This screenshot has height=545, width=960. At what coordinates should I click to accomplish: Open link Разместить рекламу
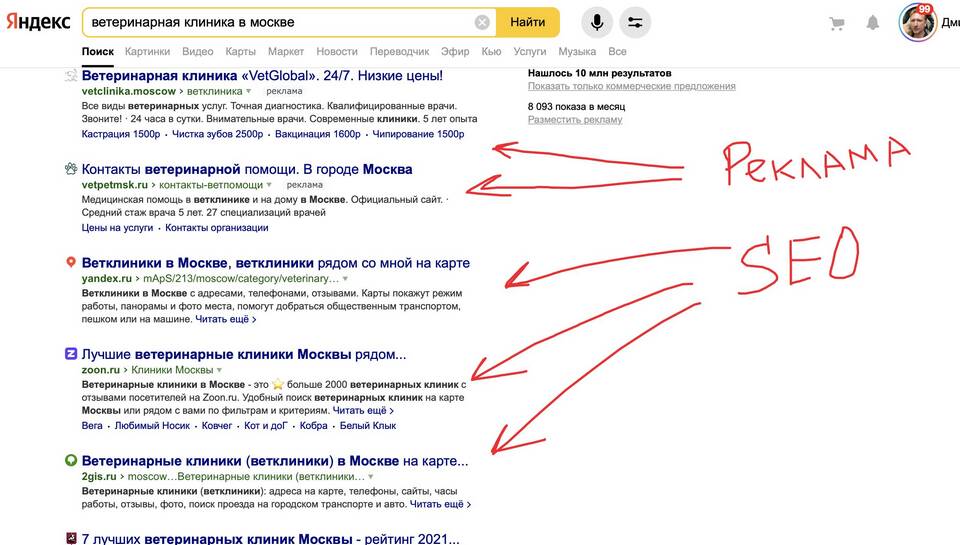pyautogui.click(x=575, y=120)
